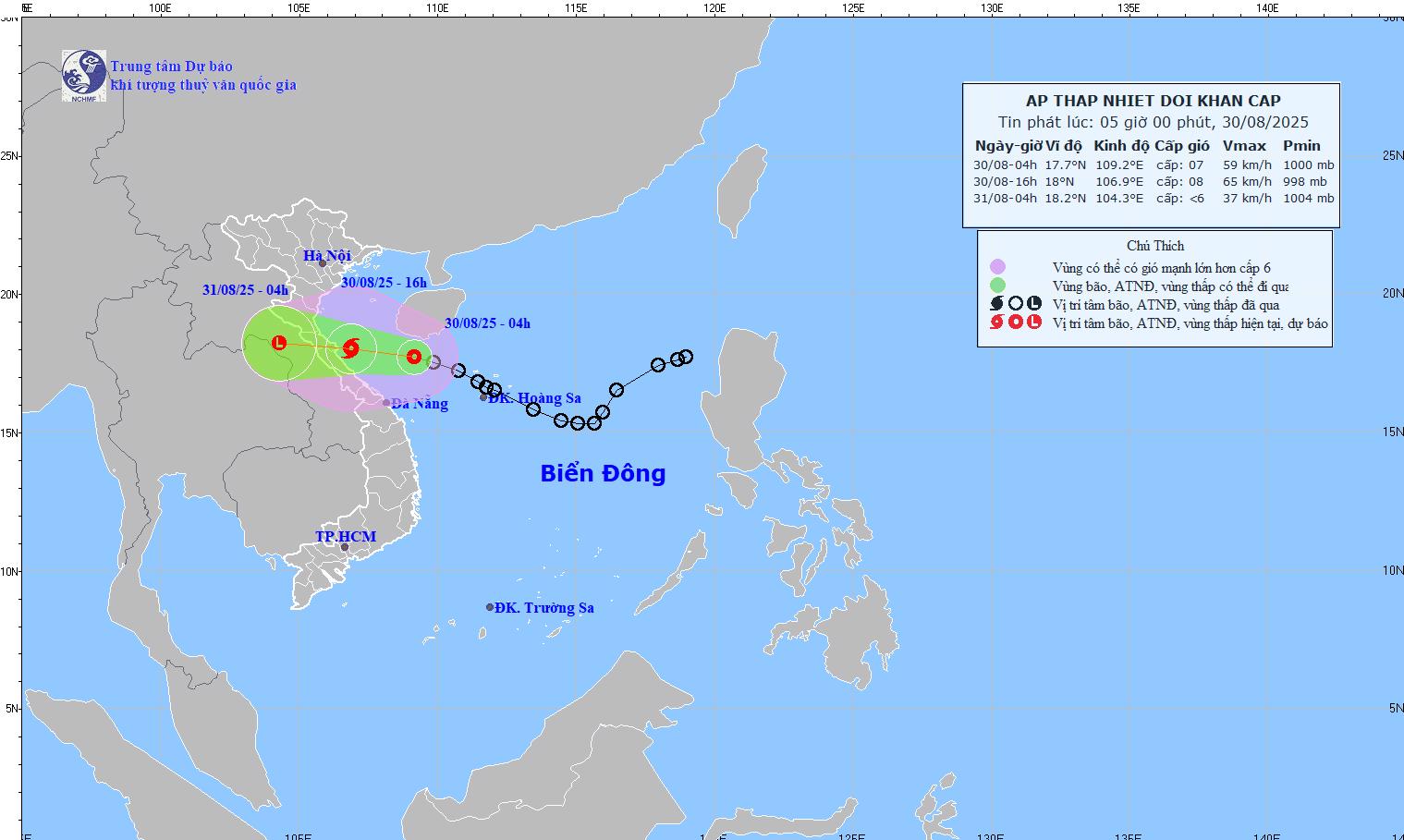Click the Vmax column header
1404x840 pixels.
[1244, 146]
